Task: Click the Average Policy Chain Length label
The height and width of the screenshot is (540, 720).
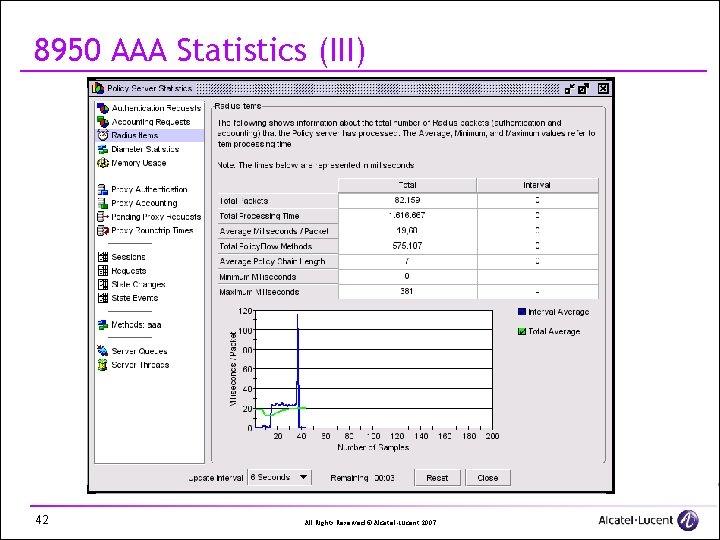Action: (272, 261)
